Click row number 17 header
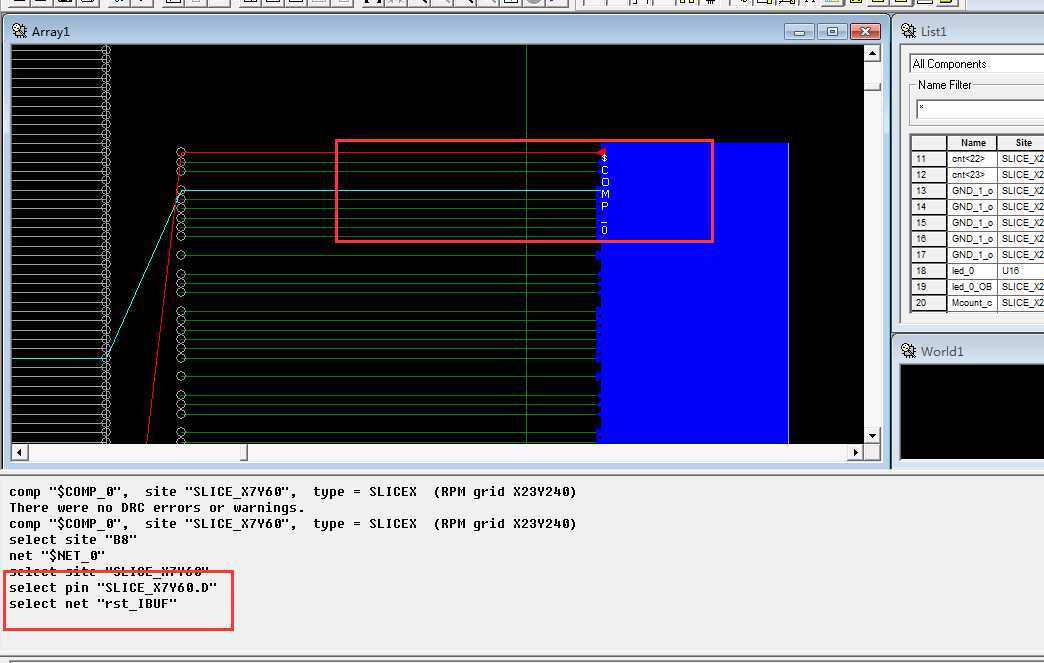This screenshot has width=1044, height=663. 928,254
